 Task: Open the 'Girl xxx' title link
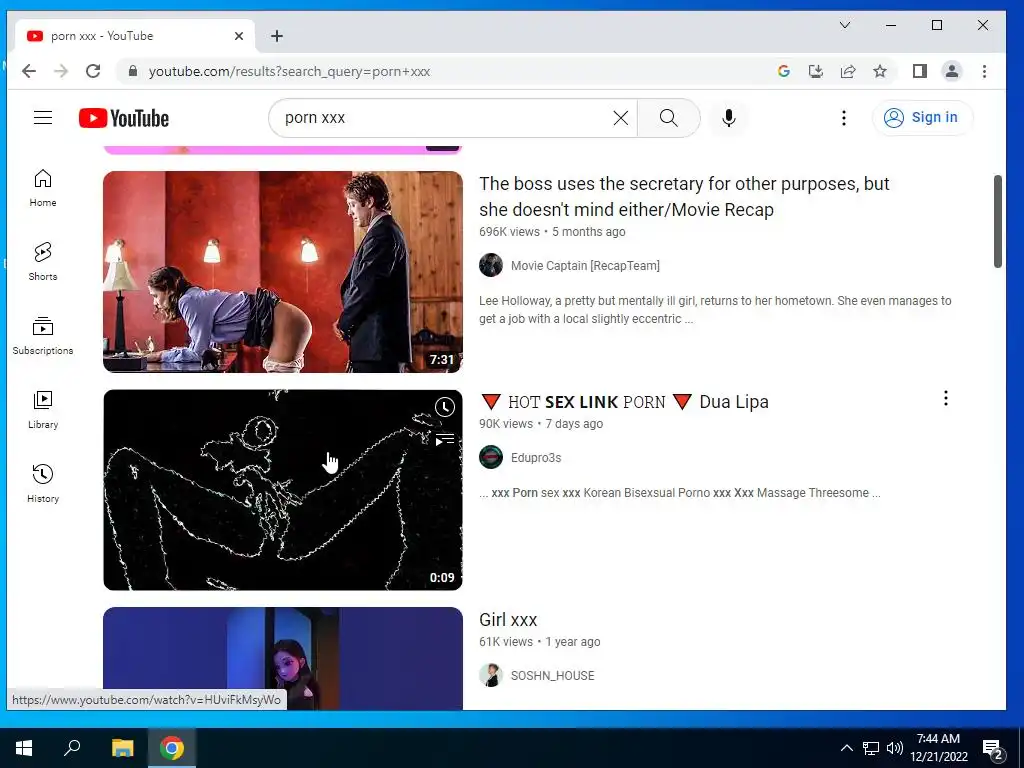[x=508, y=620]
